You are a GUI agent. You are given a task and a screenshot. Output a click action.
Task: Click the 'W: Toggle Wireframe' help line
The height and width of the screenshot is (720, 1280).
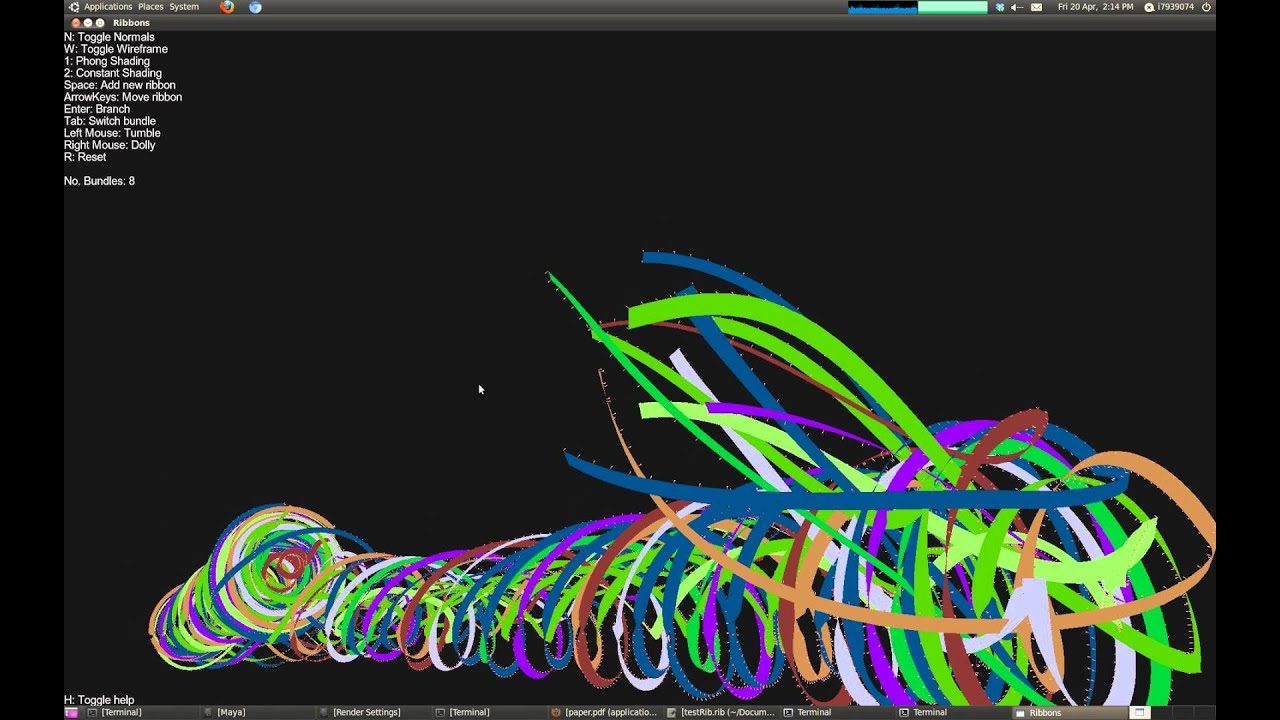116,49
